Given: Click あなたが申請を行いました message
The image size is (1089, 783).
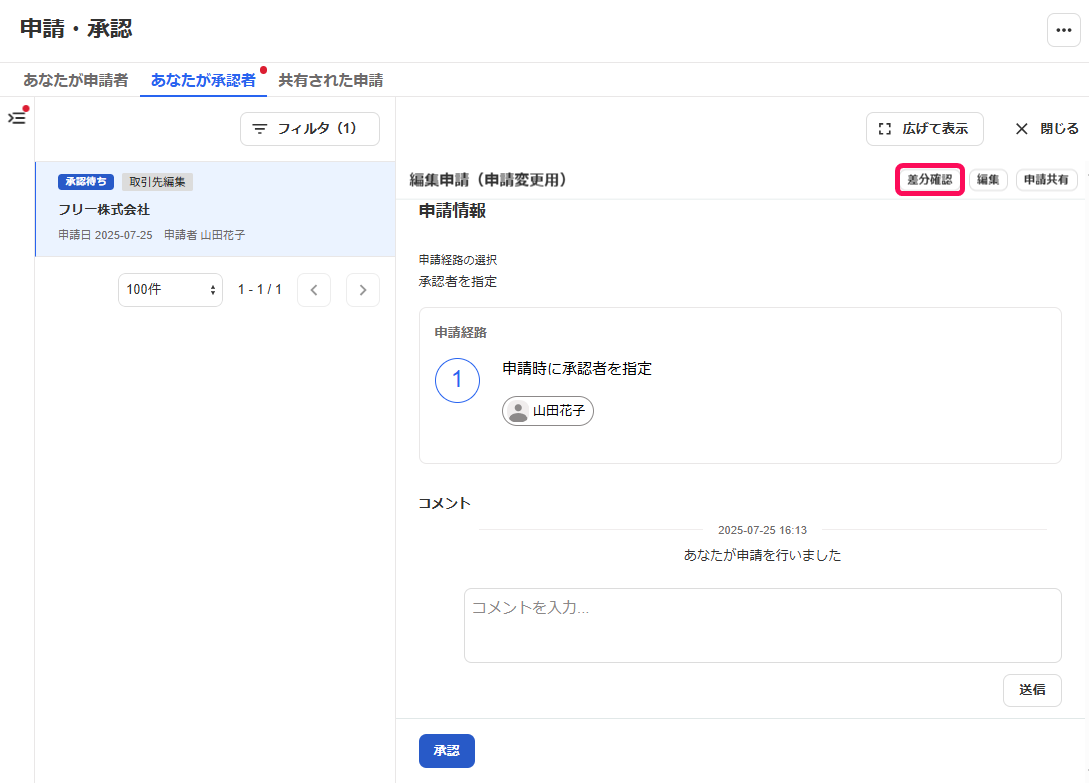Looking at the screenshot, I should pos(763,555).
